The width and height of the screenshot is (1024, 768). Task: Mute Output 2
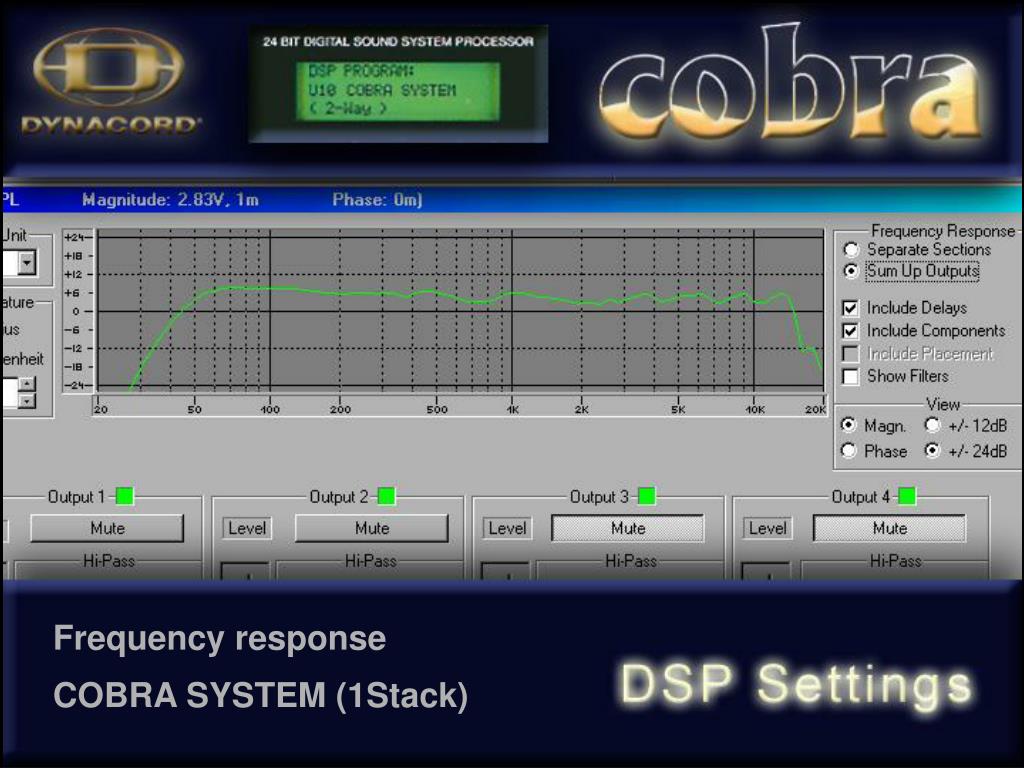372,528
